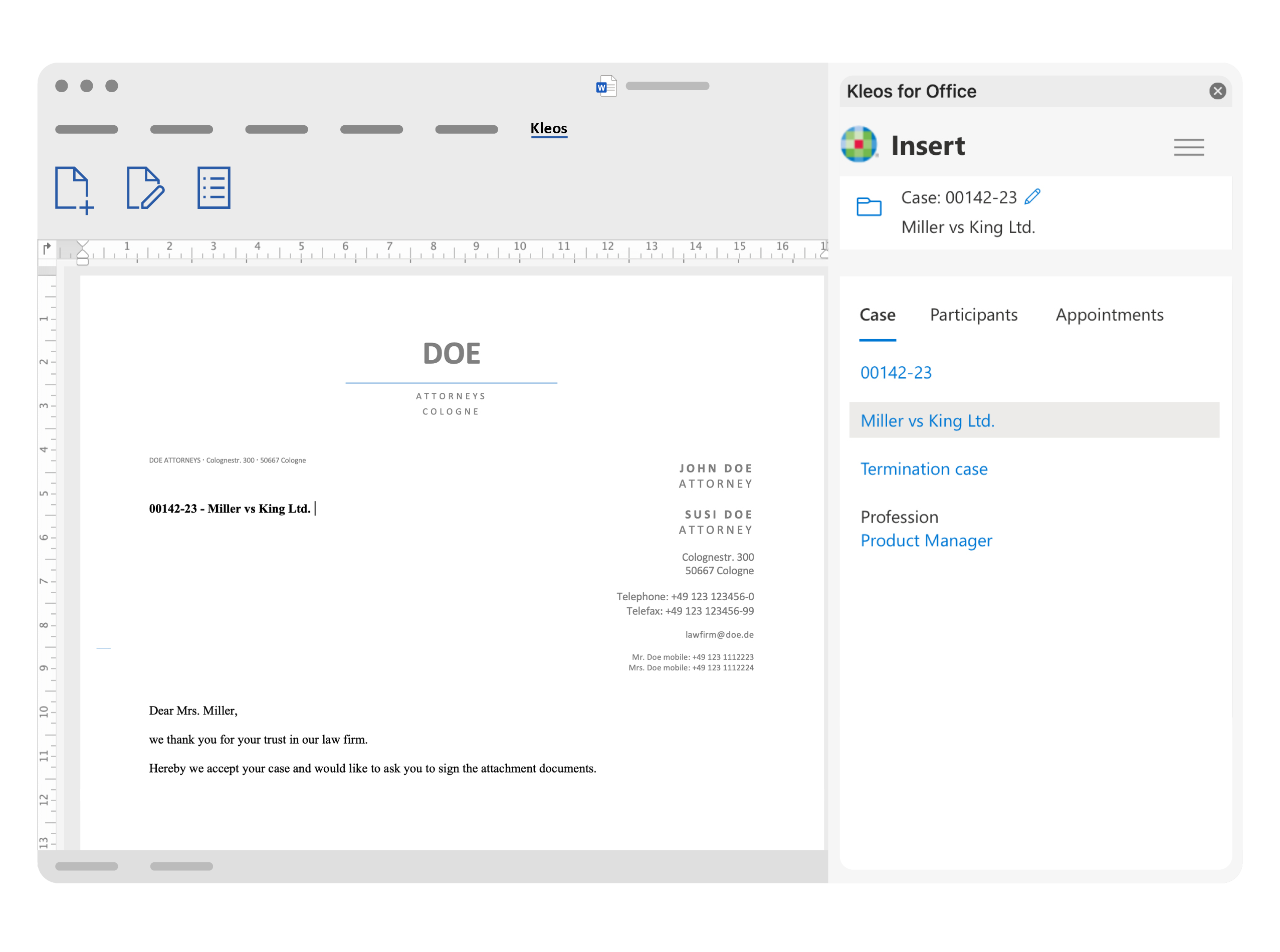Click the Kleos globe logo

(x=858, y=145)
